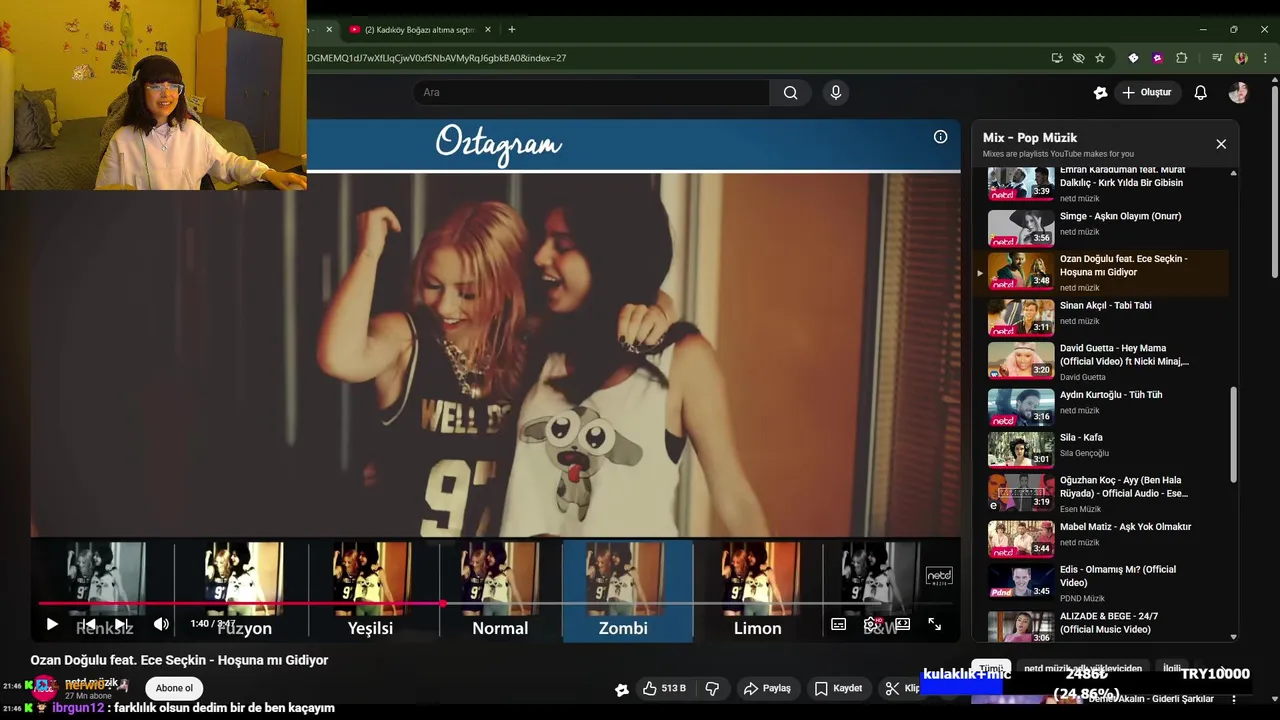Close the Mix - Pop Müzik panel

click(x=1221, y=144)
